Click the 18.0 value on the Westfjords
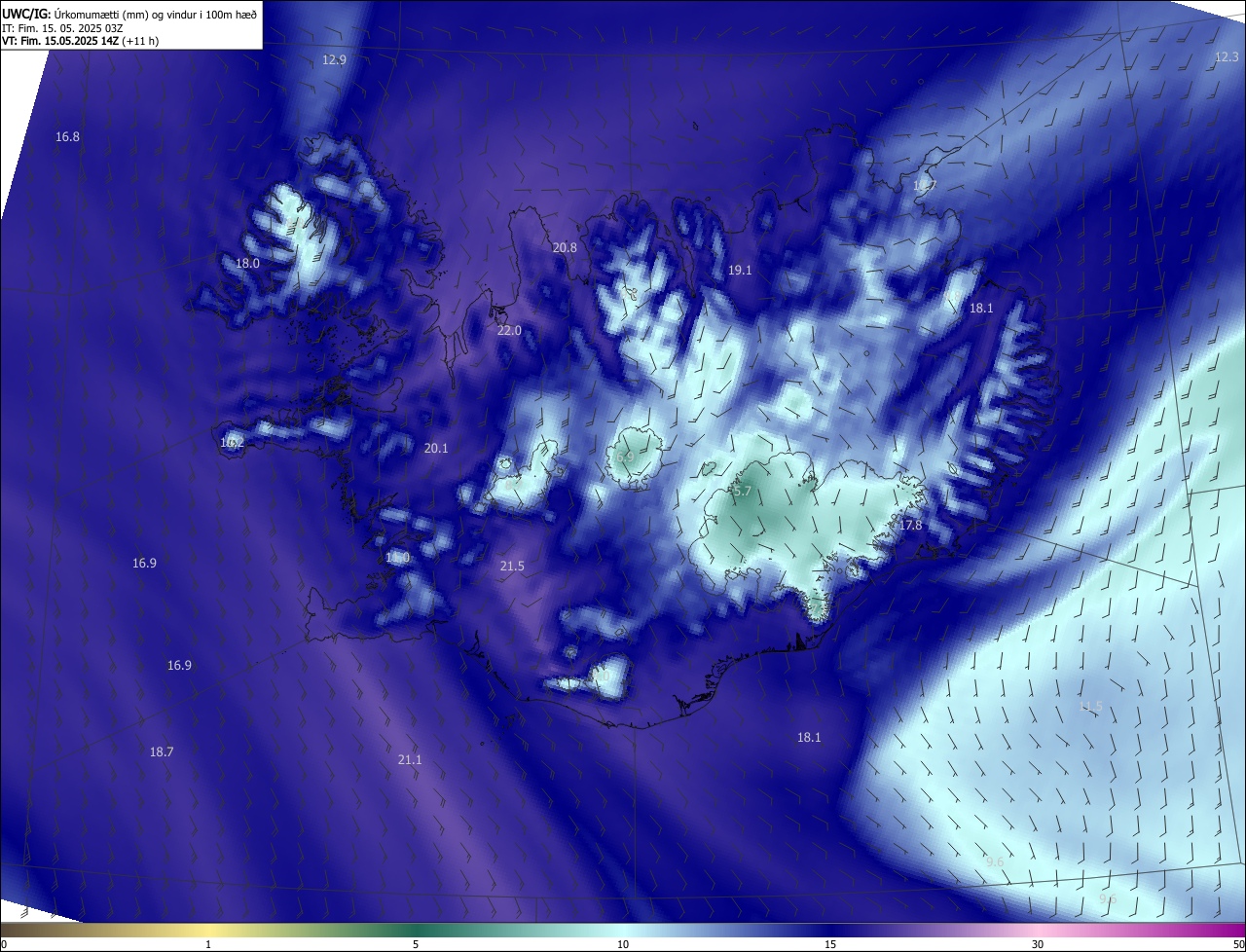This screenshot has height=952, width=1246. (x=247, y=263)
